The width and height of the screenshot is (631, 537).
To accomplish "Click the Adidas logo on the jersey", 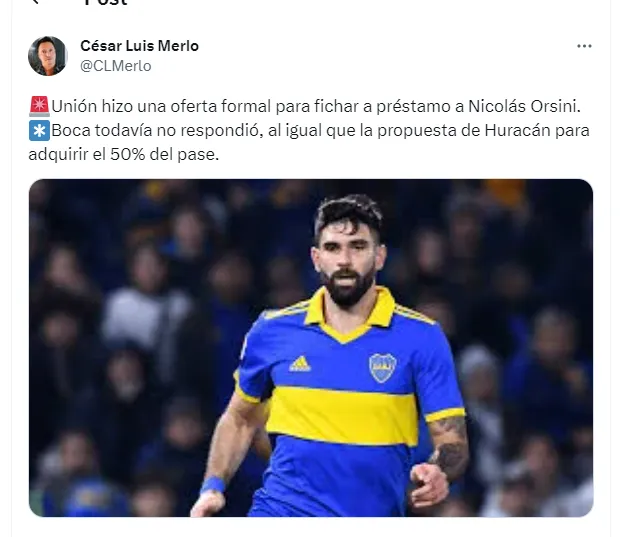I will point(300,363).
